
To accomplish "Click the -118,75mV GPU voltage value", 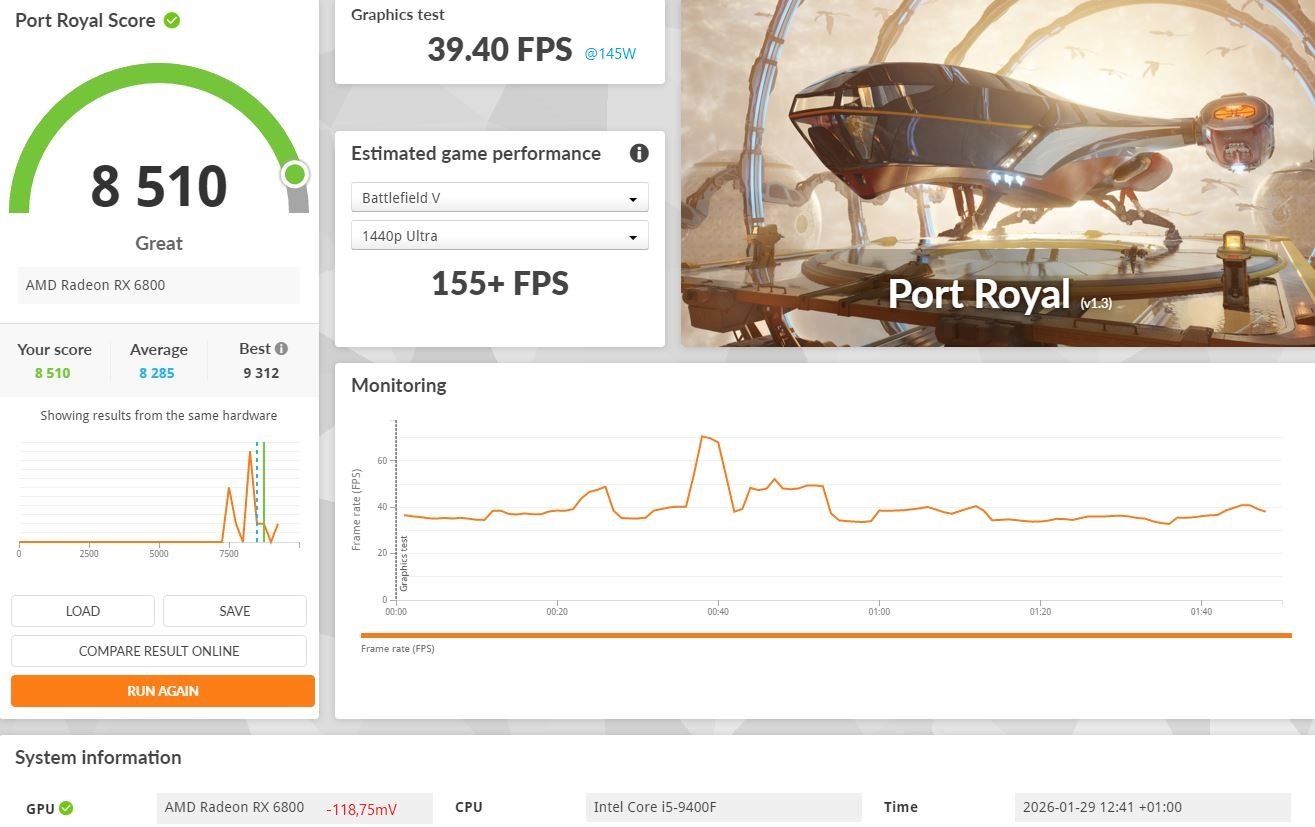I will [360, 808].
